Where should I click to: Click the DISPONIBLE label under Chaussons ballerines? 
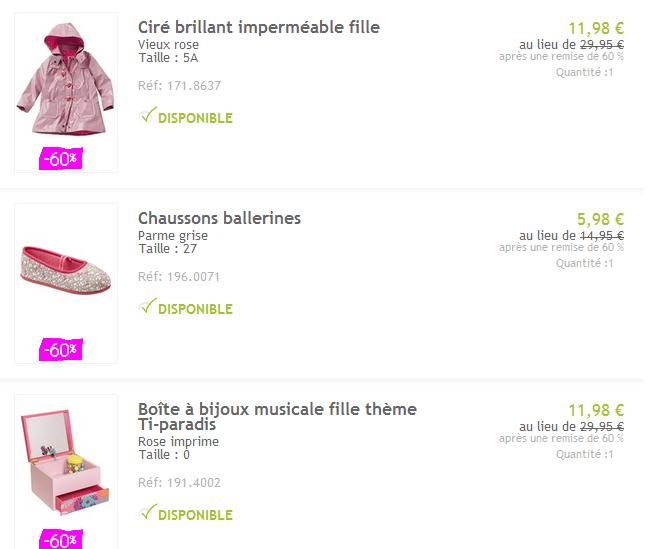(195, 309)
